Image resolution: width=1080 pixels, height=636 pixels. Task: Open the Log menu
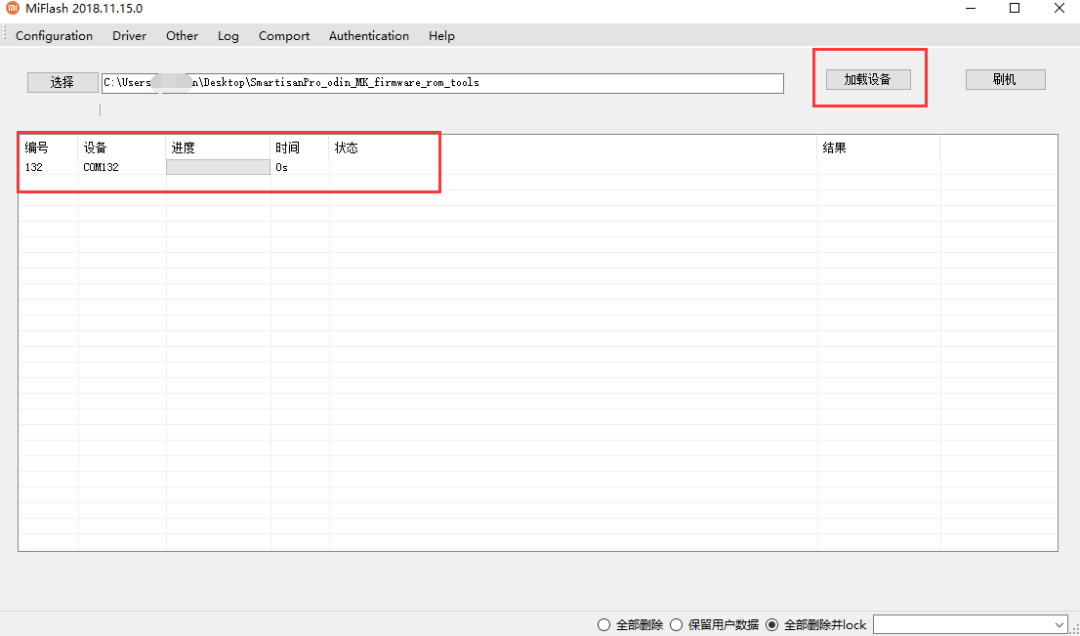coord(228,36)
